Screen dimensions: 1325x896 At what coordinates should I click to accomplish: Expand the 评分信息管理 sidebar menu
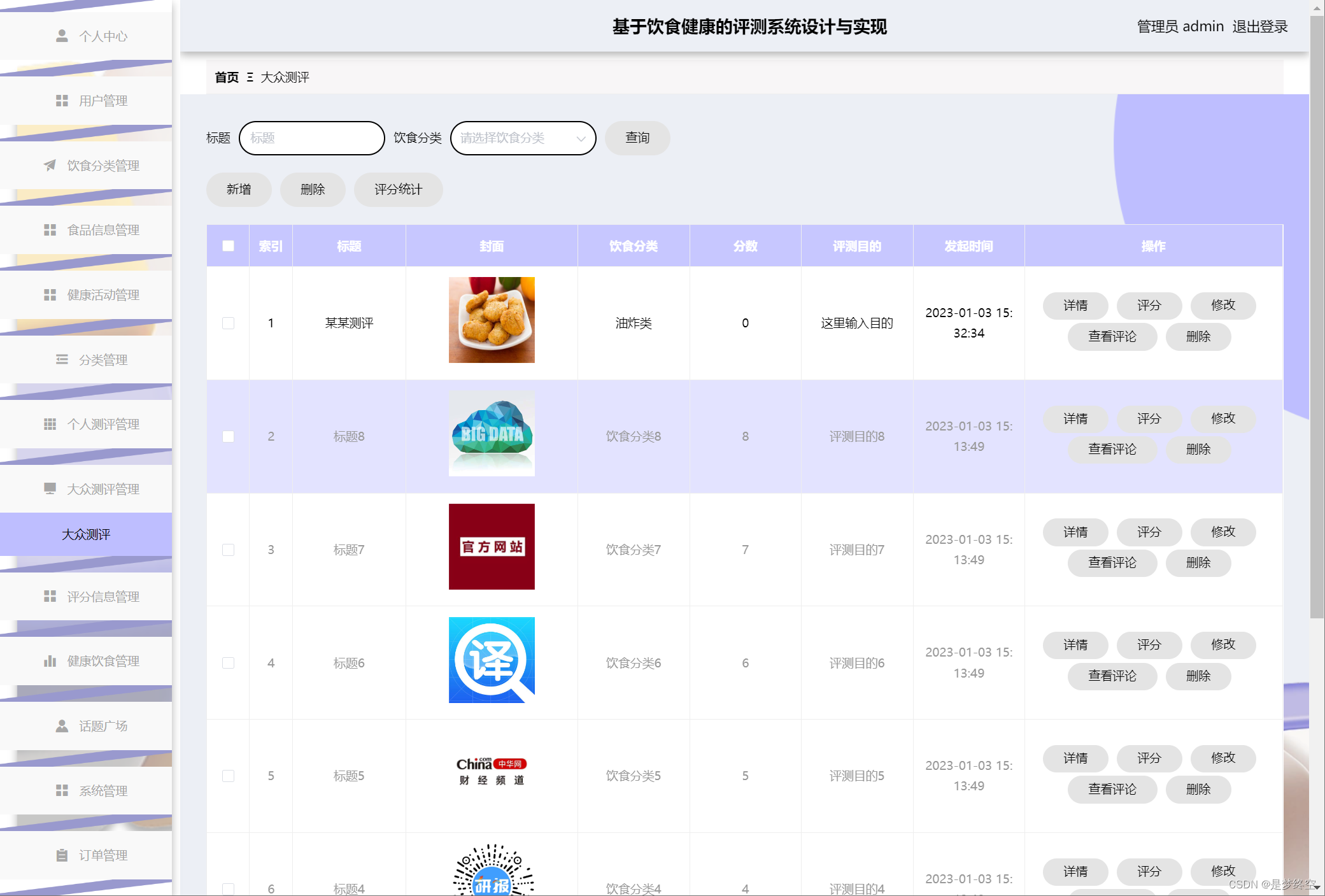tap(86, 597)
